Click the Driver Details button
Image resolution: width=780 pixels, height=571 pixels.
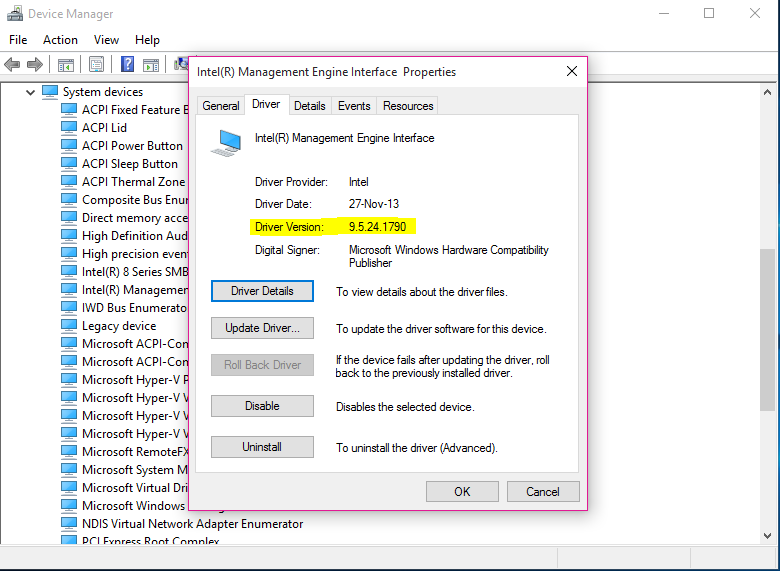coord(262,291)
